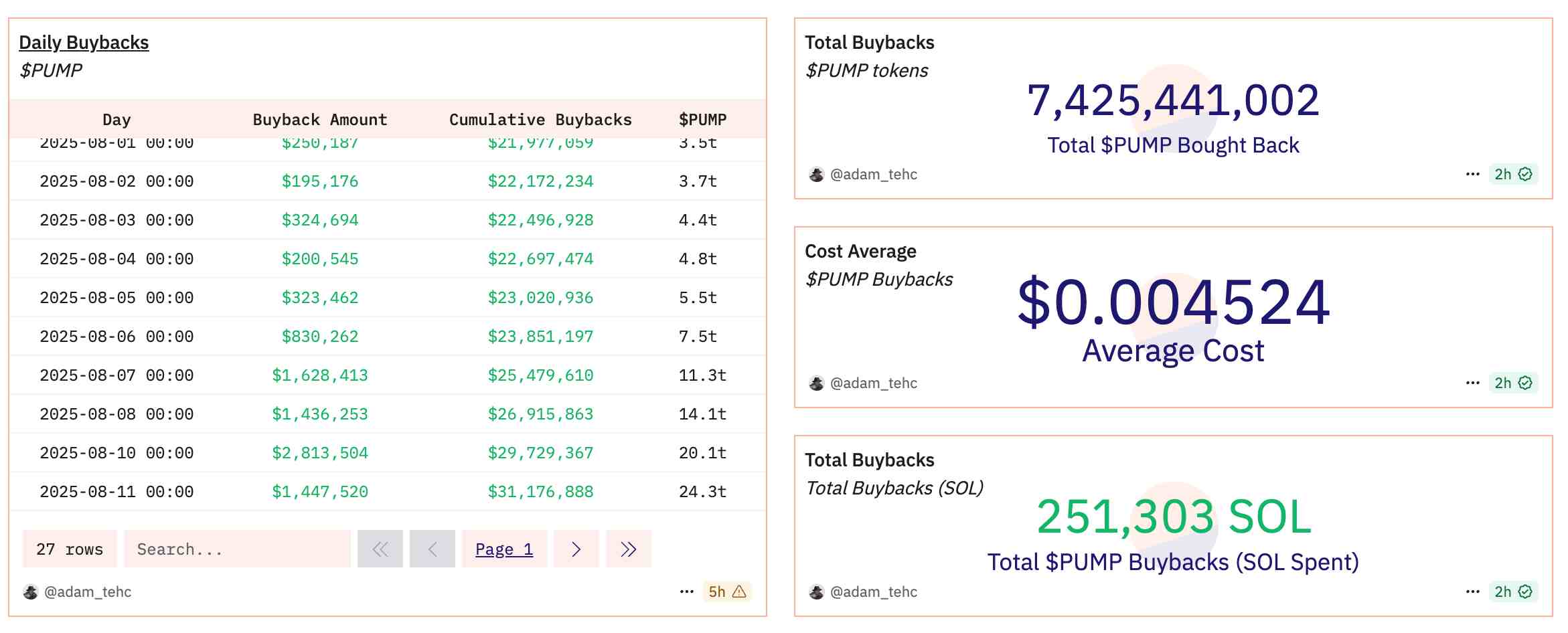Open the options menu on Daily Buybacks
The width and height of the screenshot is (1568, 633).
pos(686,592)
